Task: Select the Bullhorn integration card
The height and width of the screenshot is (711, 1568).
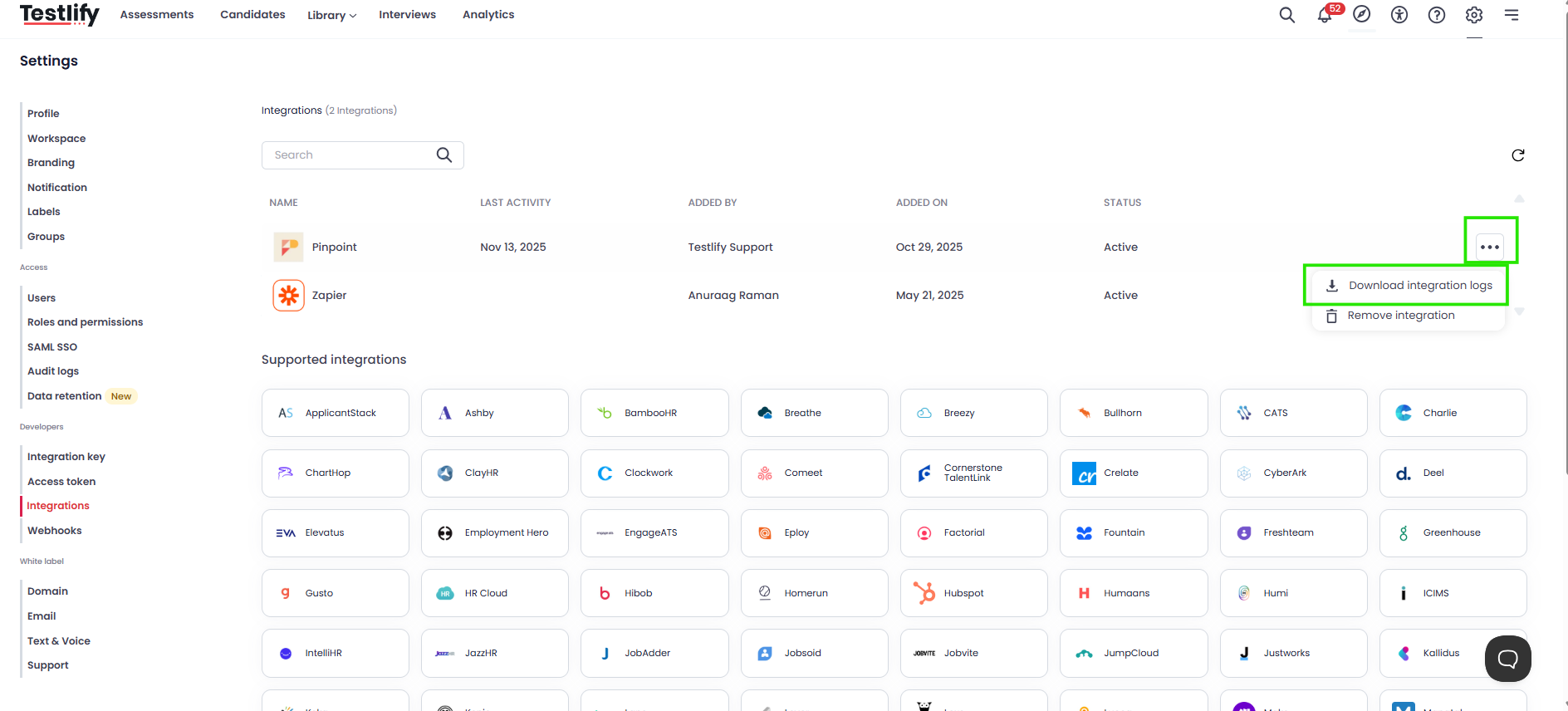Action: point(1134,413)
